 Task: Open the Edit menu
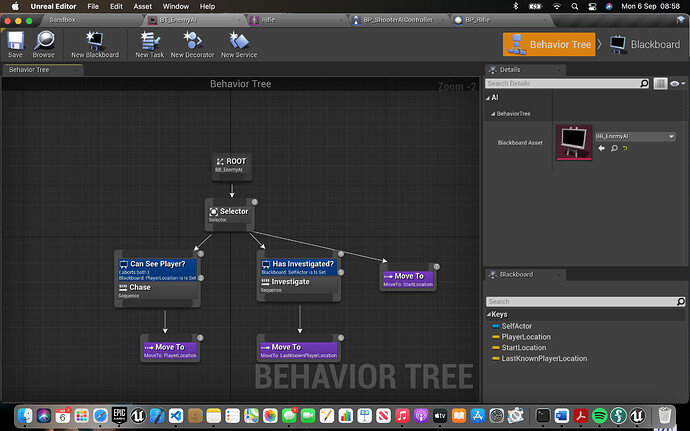(x=116, y=6)
